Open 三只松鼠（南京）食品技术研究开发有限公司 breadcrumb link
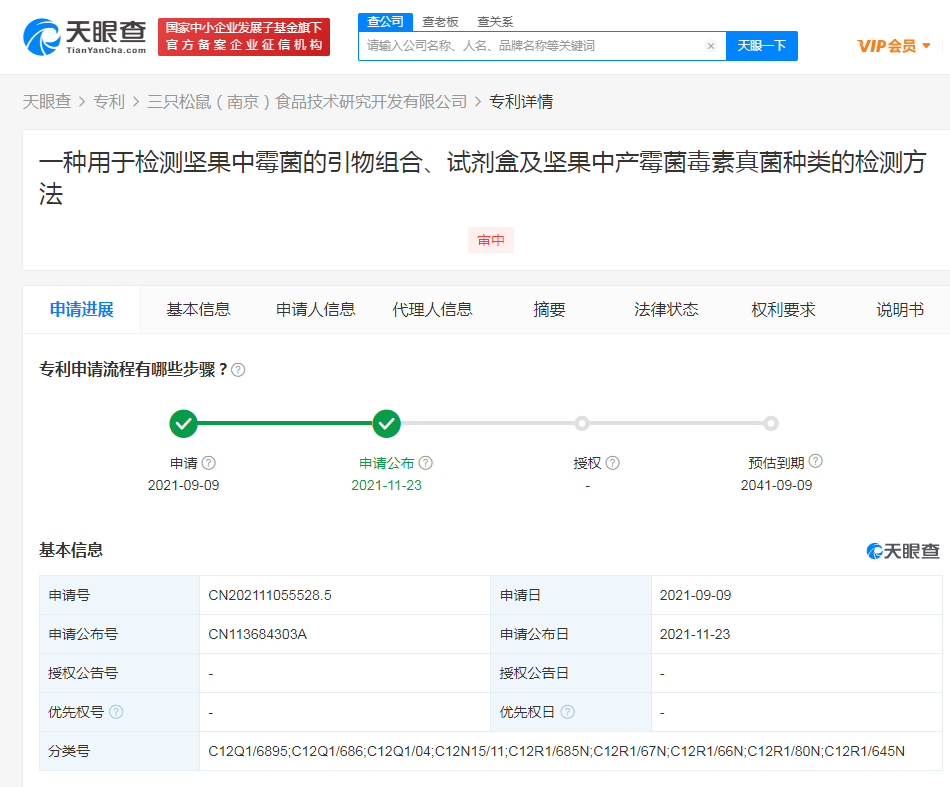The image size is (950, 787). point(307,101)
